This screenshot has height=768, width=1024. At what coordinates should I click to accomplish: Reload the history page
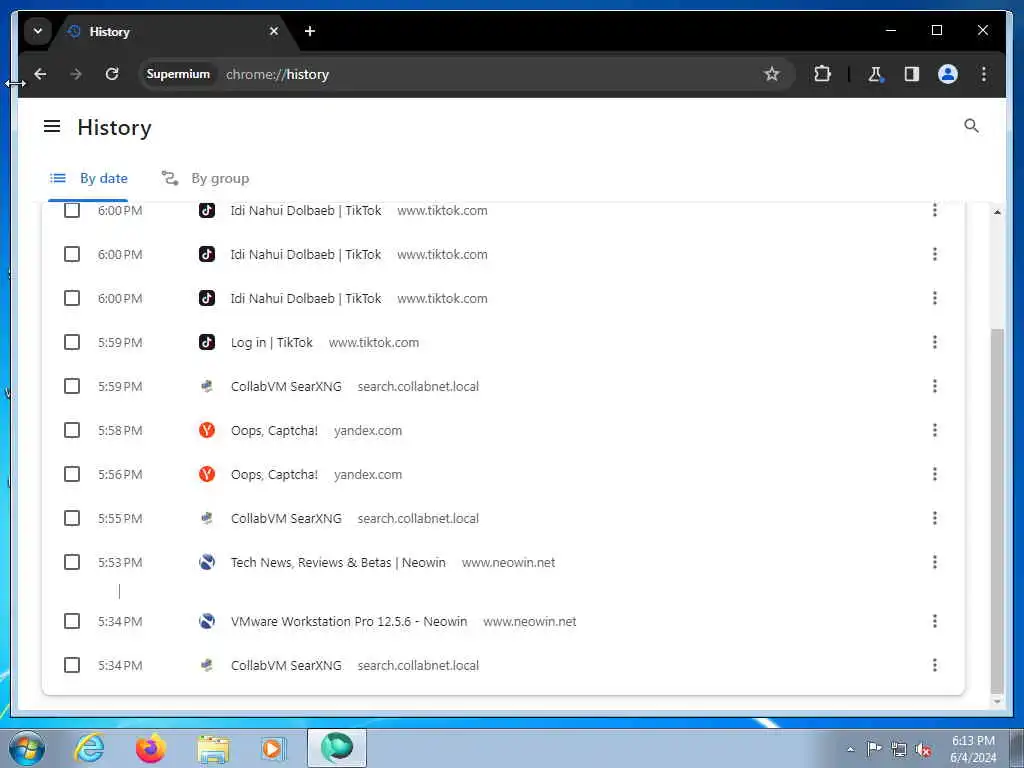(112, 74)
